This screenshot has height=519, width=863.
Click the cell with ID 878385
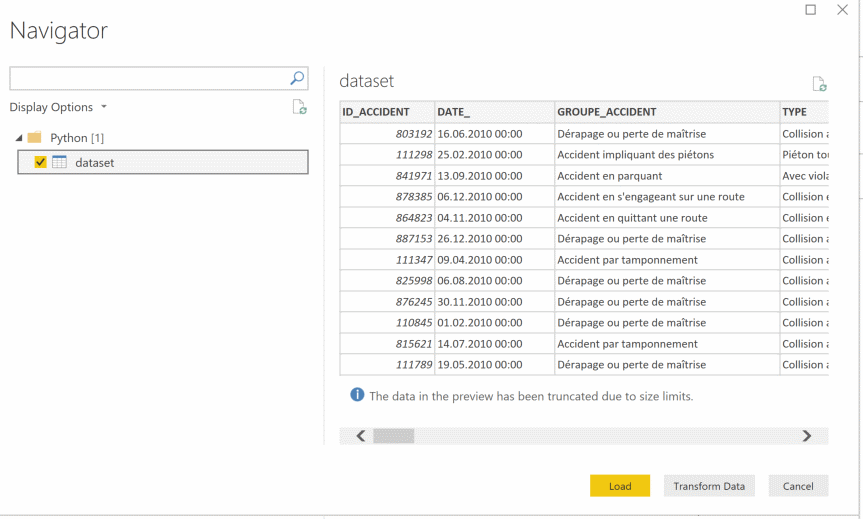click(x=387, y=196)
